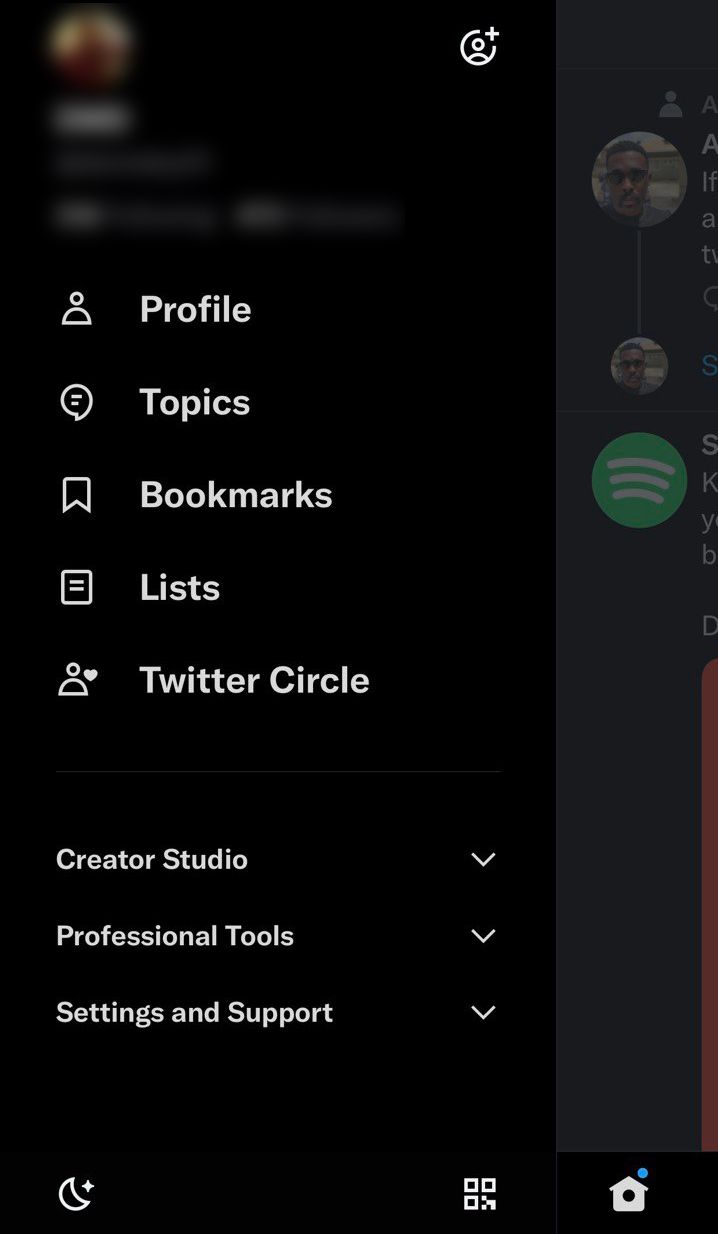Open the QR code scanner
The image size is (718, 1234).
tap(479, 1193)
